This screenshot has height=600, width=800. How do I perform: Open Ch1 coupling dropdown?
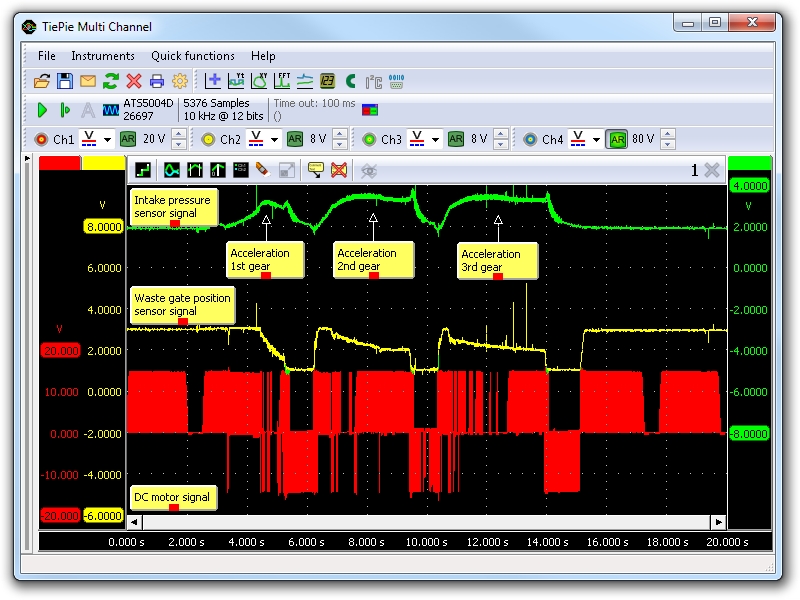pos(107,139)
